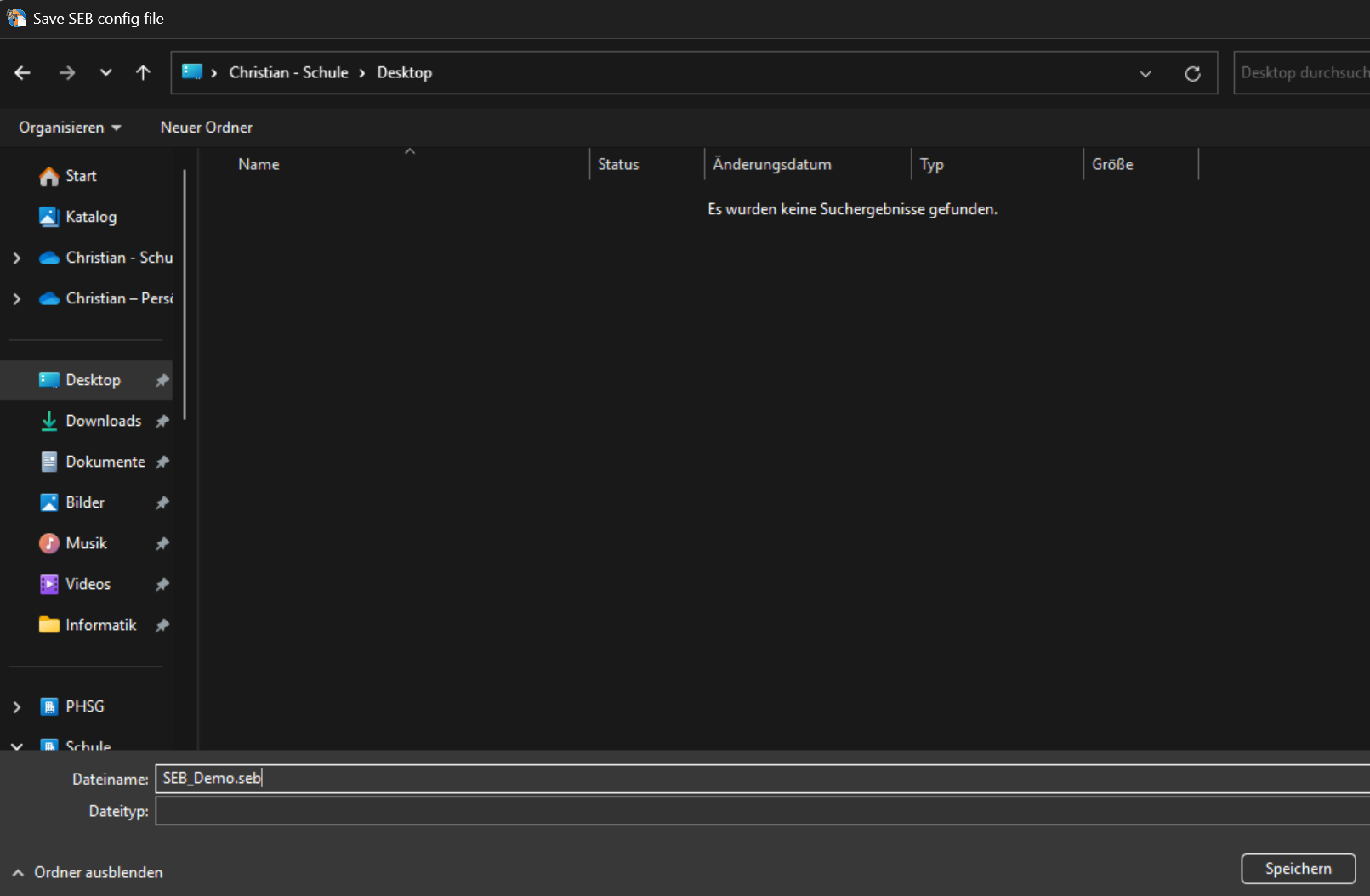
Task: Unpin Bilder using its pin icon
Action: pos(162,502)
